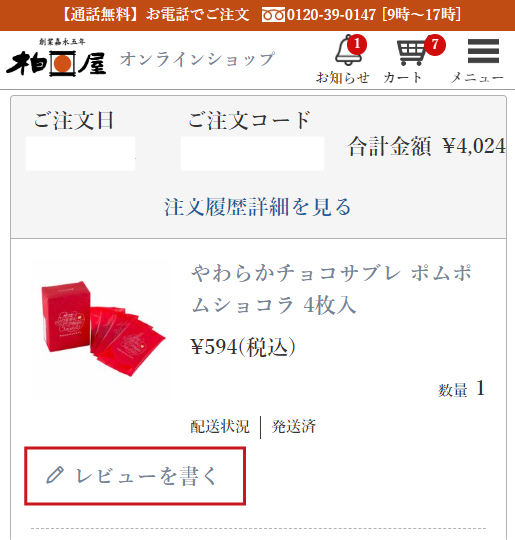Click the 合計金額 ¥4,024 text
This screenshot has height=540, width=515.
click(427, 146)
